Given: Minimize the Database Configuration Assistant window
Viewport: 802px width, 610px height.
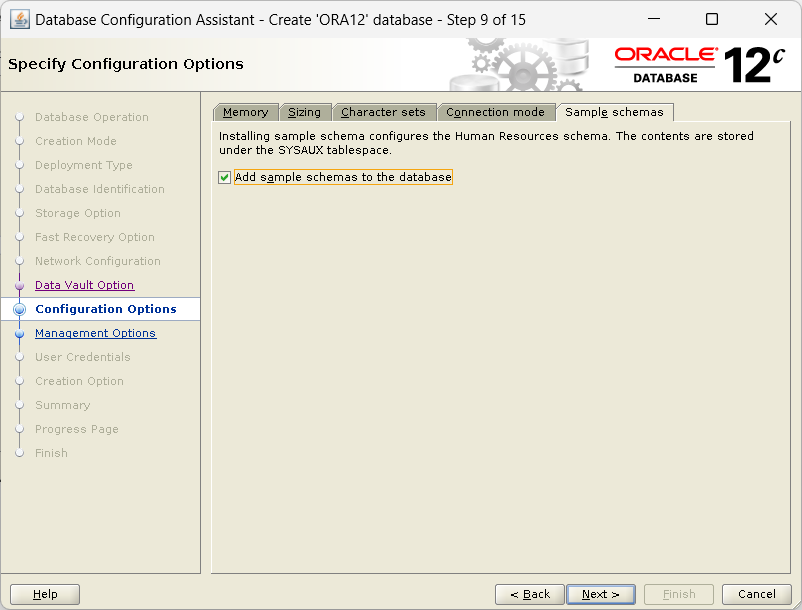Looking at the screenshot, I should point(654,19).
